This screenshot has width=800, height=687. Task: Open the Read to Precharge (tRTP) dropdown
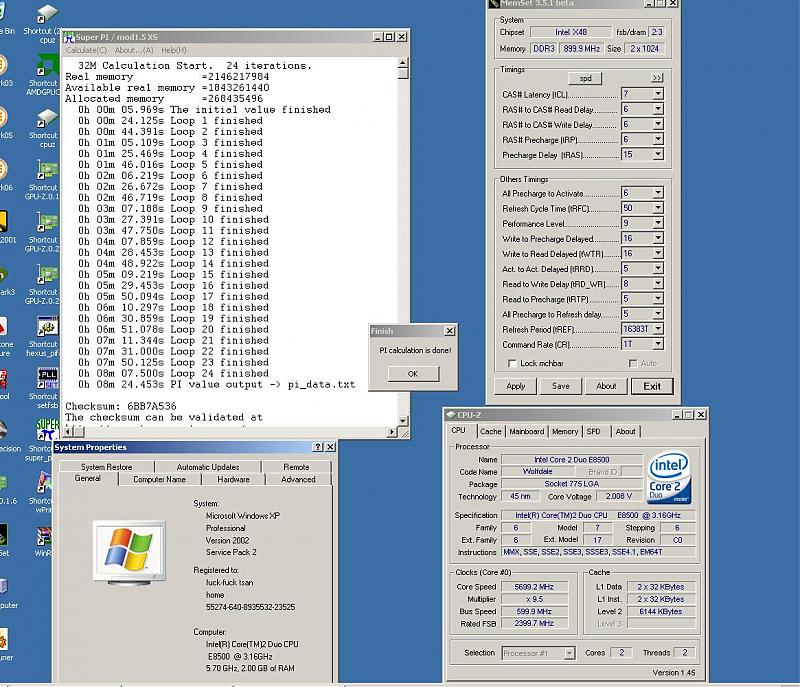coord(658,299)
